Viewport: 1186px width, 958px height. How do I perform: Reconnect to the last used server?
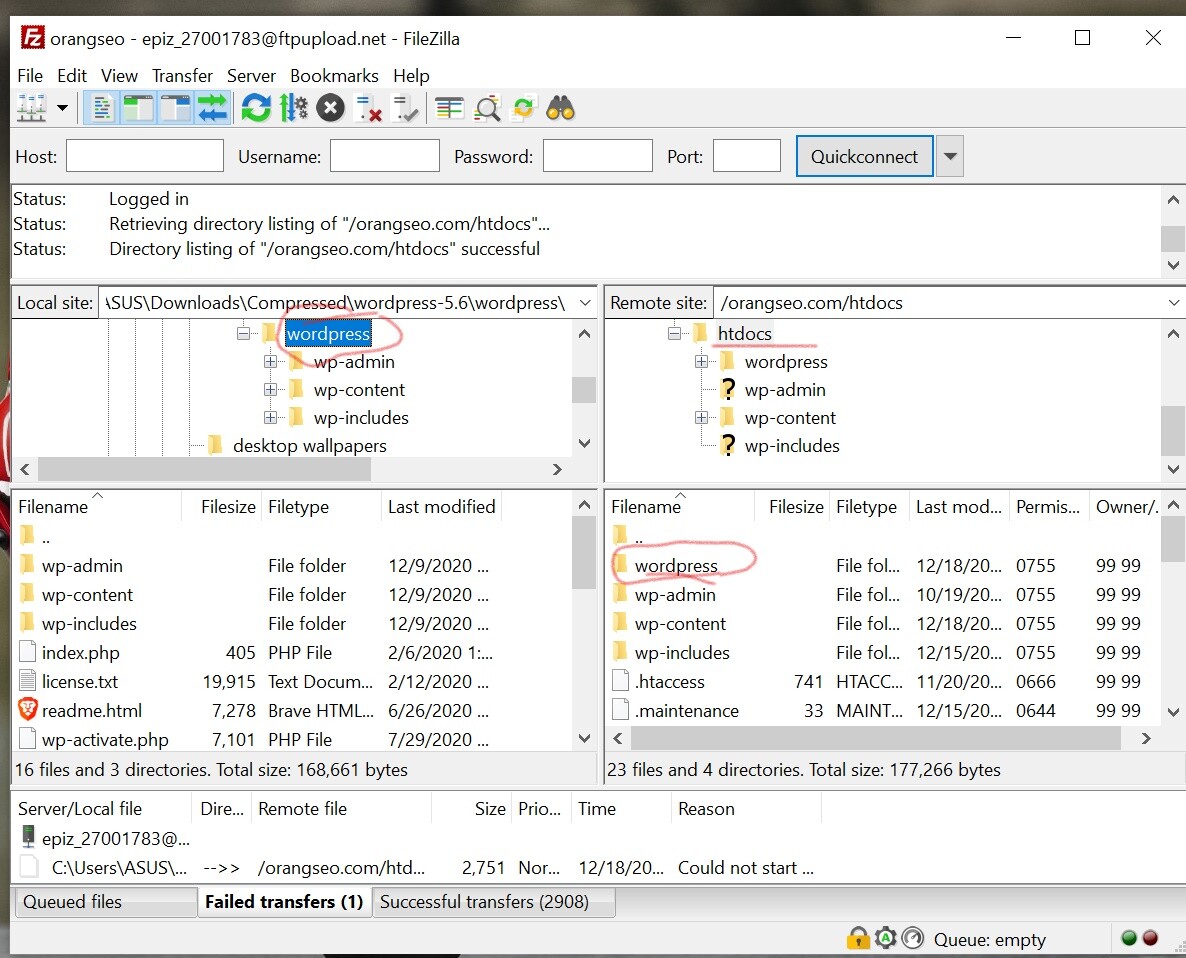(405, 108)
